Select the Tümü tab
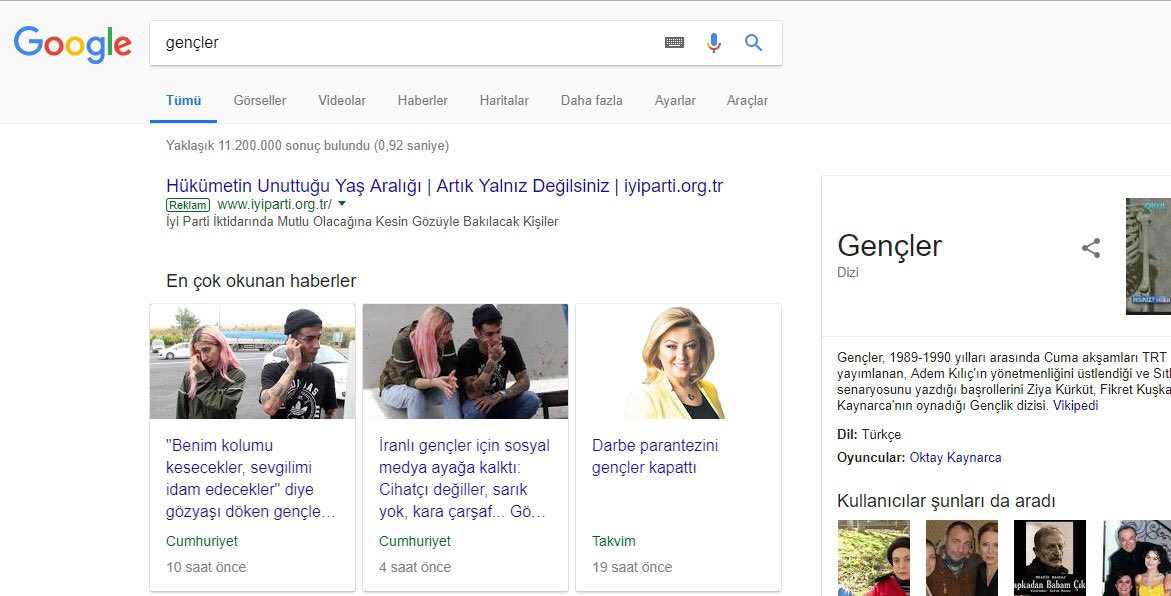 click(183, 100)
